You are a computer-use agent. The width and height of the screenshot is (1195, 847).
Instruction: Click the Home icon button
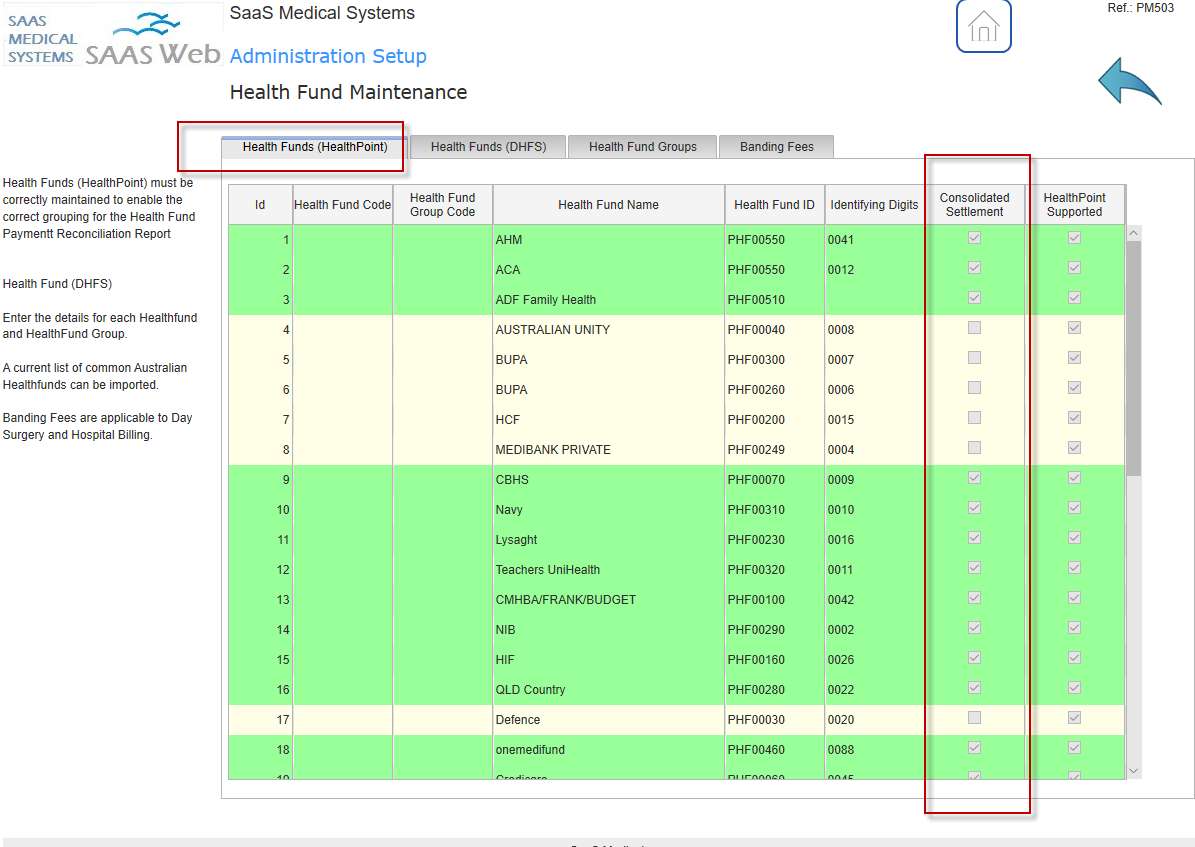point(983,26)
